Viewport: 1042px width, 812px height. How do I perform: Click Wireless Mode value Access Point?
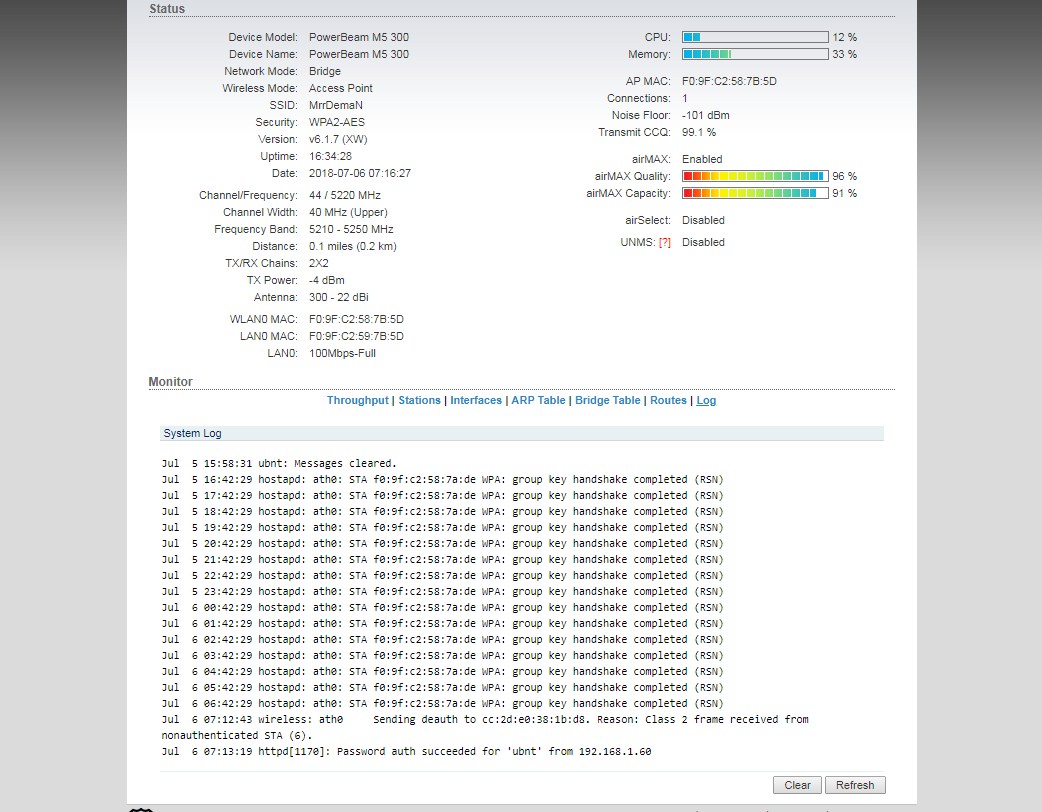pyautogui.click(x=340, y=88)
